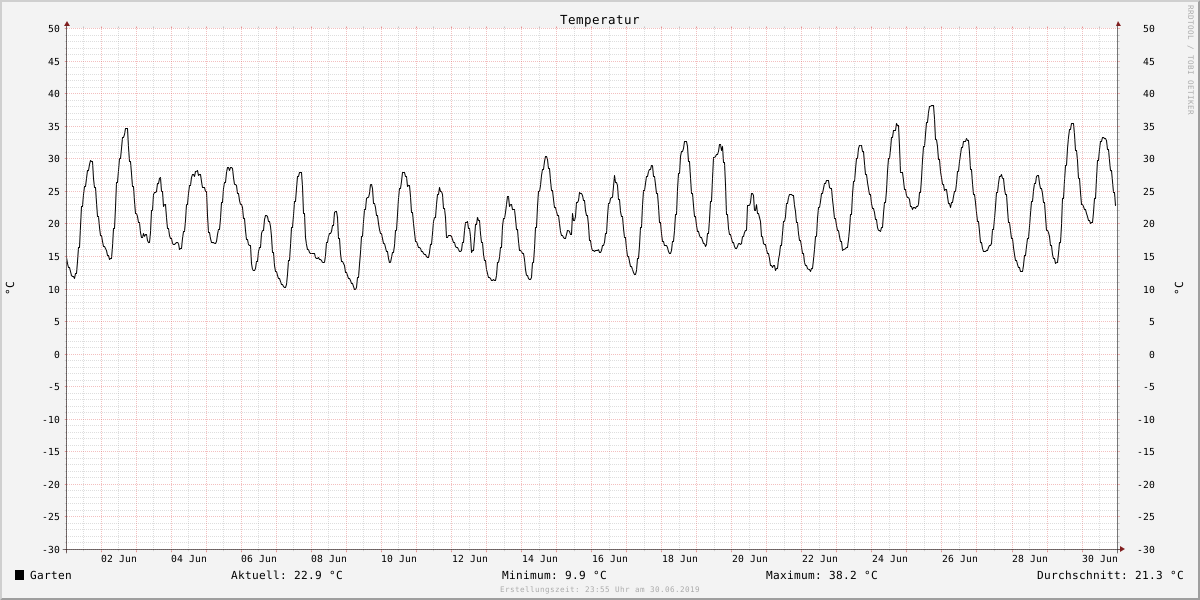Screen dimensions: 1200x600
Task: Click the '°C' unit label on the right axis
Action: click(x=1178, y=287)
